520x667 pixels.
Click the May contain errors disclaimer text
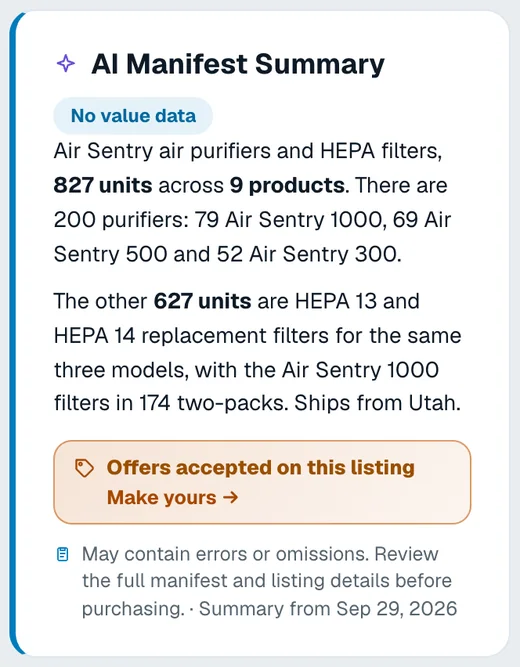pyautogui.click(x=267, y=581)
